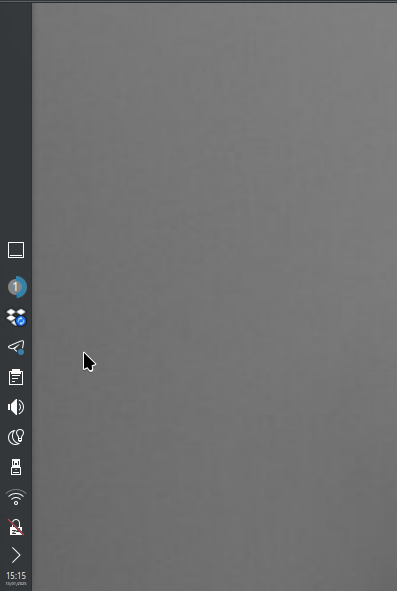Click empty panel space above Show Desktop

[16, 121]
